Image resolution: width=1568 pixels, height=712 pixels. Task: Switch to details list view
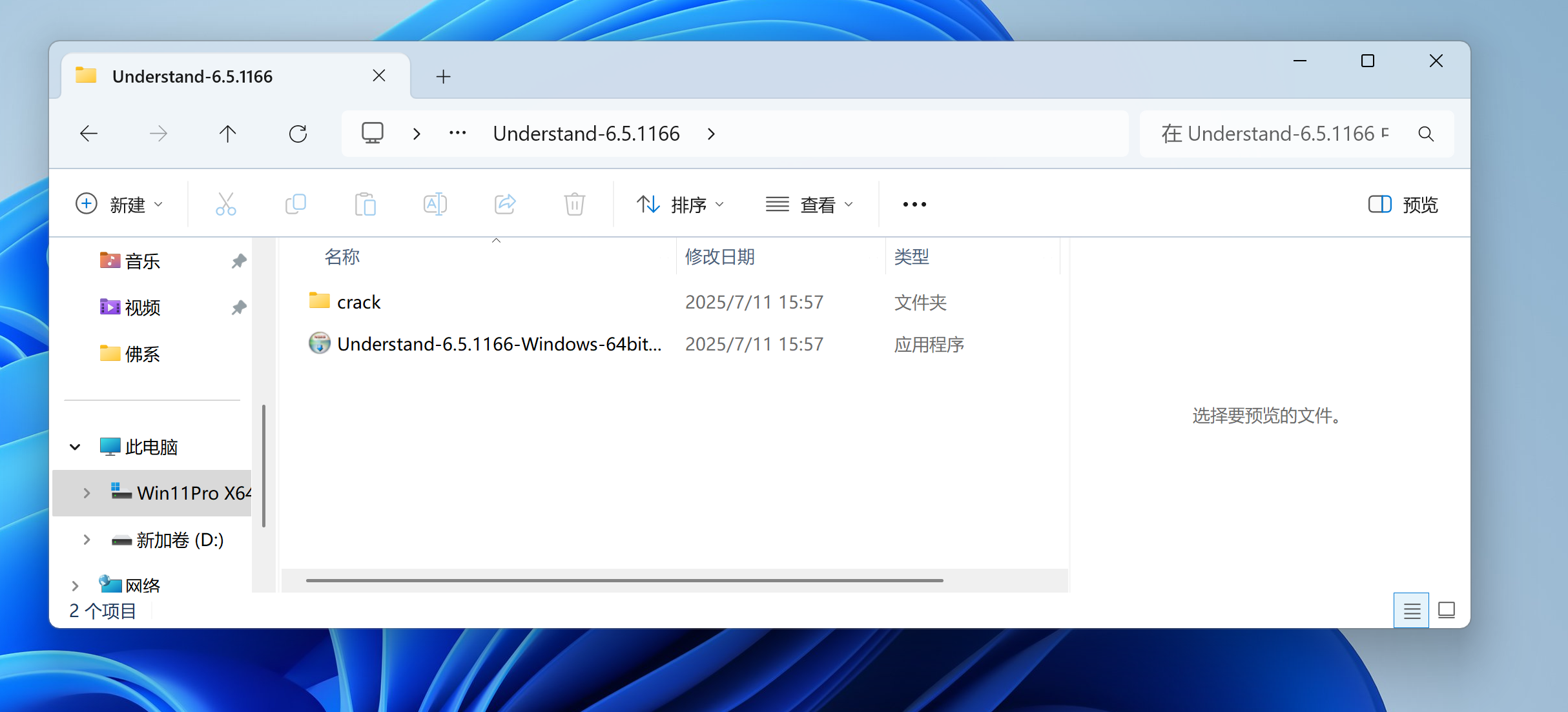tap(1411, 610)
